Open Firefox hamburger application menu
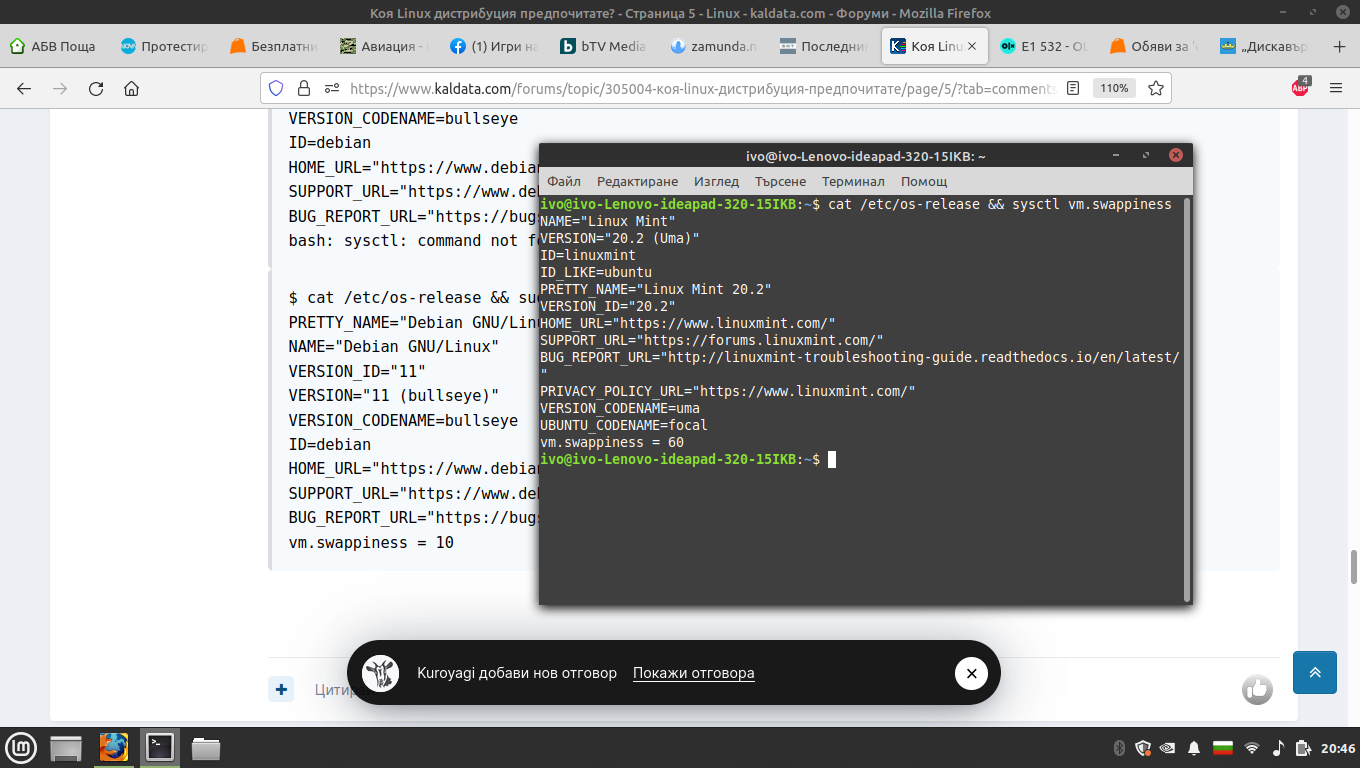Image resolution: width=1360 pixels, height=768 pixels. pyautogui.click(x=1336, y=88)
